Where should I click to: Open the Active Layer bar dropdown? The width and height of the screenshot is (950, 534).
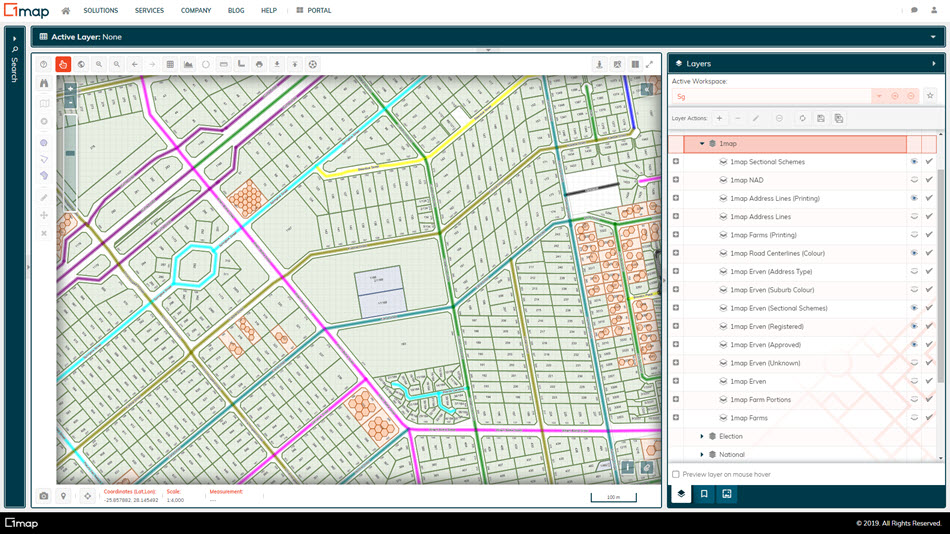pyautogui.click(x=933, y=37)
